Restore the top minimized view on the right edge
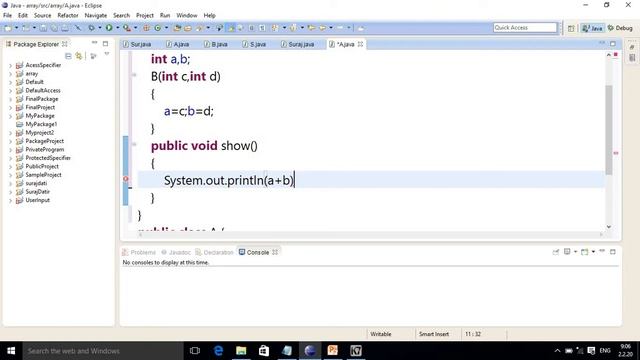The height and width of the screenshot is (360, 640). point(632,47)
